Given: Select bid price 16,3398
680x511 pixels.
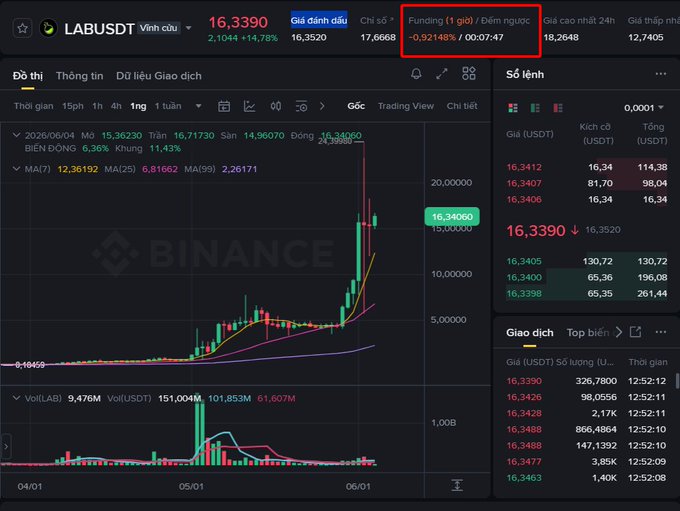Looking at the screenshot, I should pos(524,294).
